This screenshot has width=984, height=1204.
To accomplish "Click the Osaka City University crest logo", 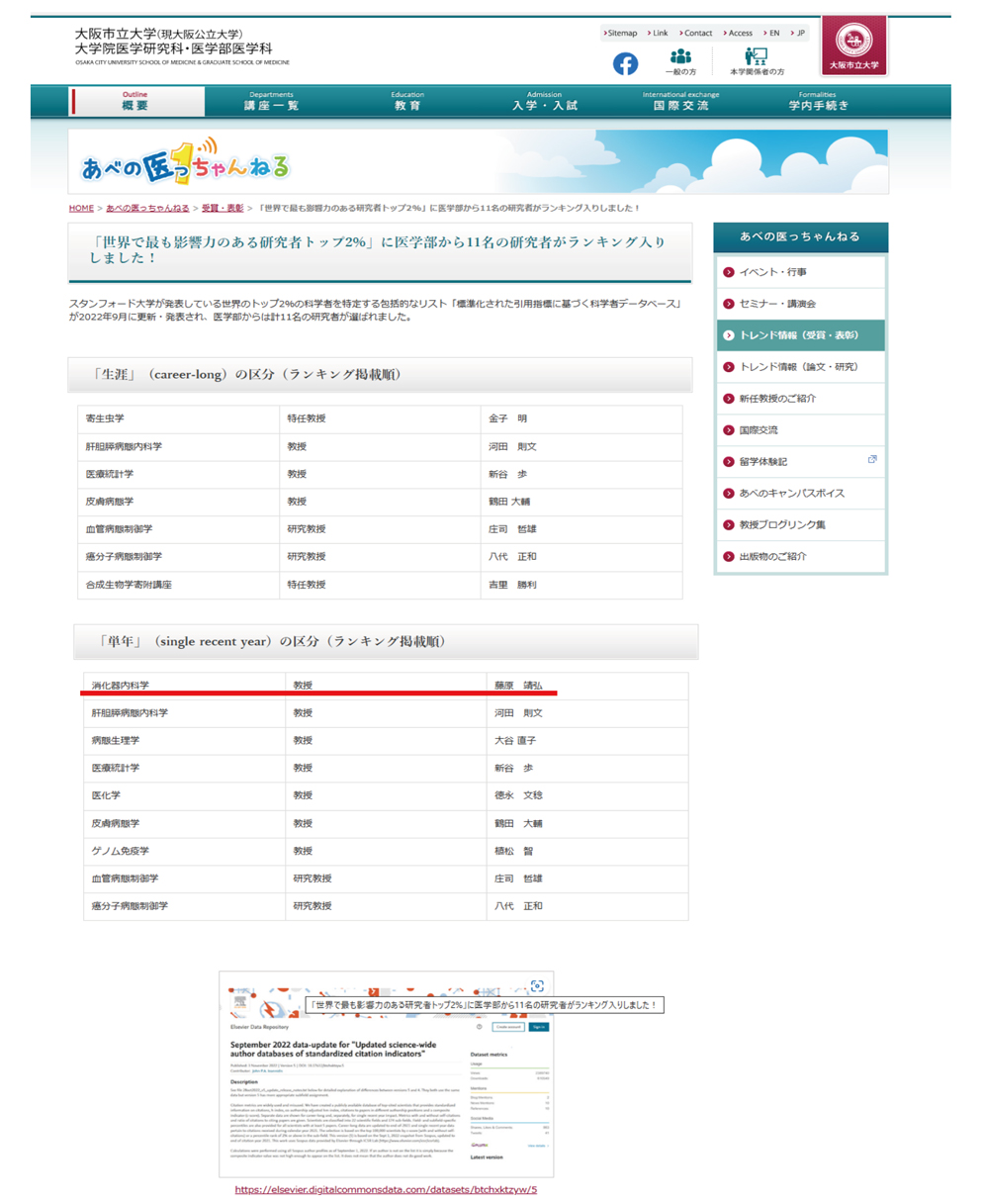I will tap(853, 46).
